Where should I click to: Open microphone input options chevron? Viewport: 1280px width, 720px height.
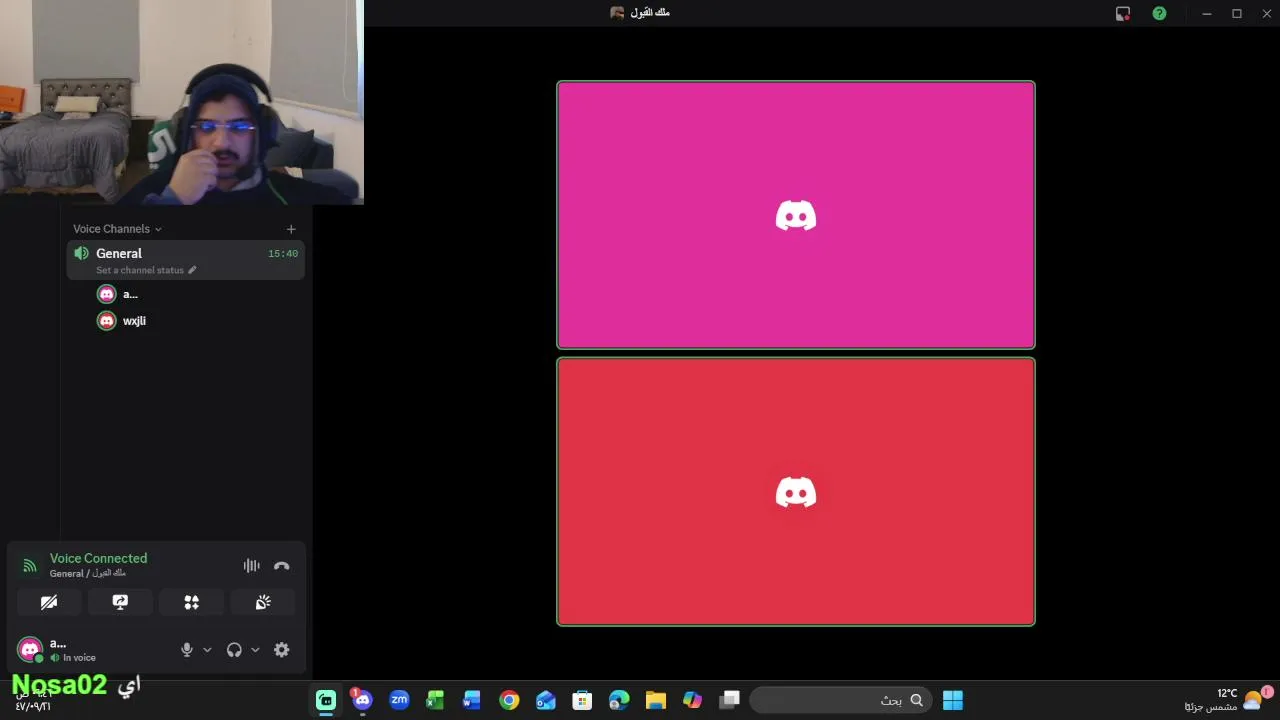pyautogui.click(x=207, y=650)
